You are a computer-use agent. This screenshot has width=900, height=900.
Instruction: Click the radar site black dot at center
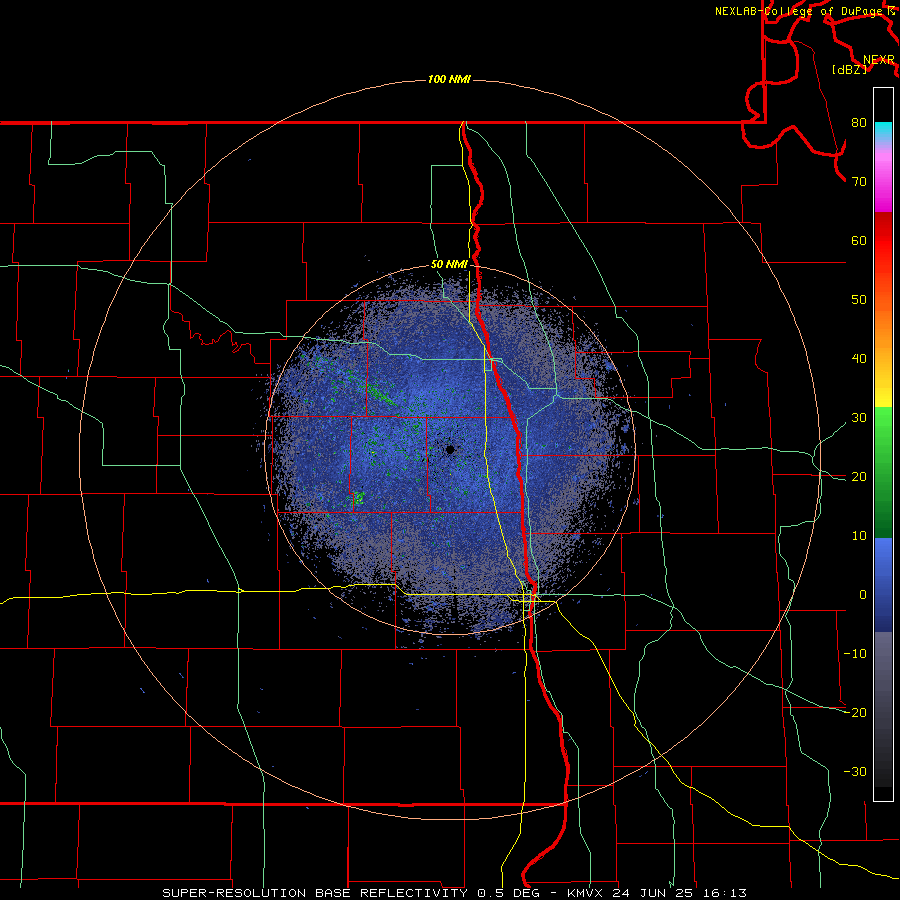pyautogui.click(x=450, y=449)
